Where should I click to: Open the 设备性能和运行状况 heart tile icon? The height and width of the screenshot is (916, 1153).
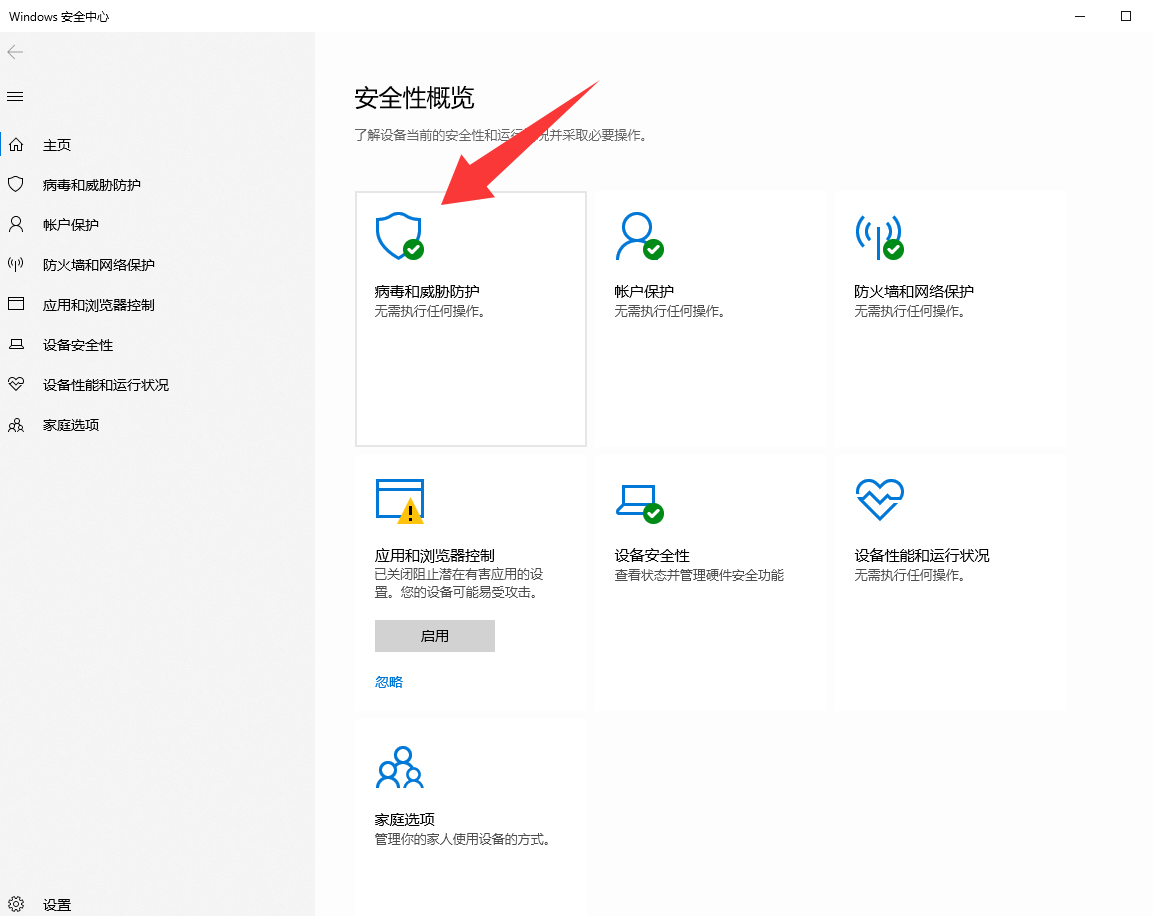click(879, 500)
